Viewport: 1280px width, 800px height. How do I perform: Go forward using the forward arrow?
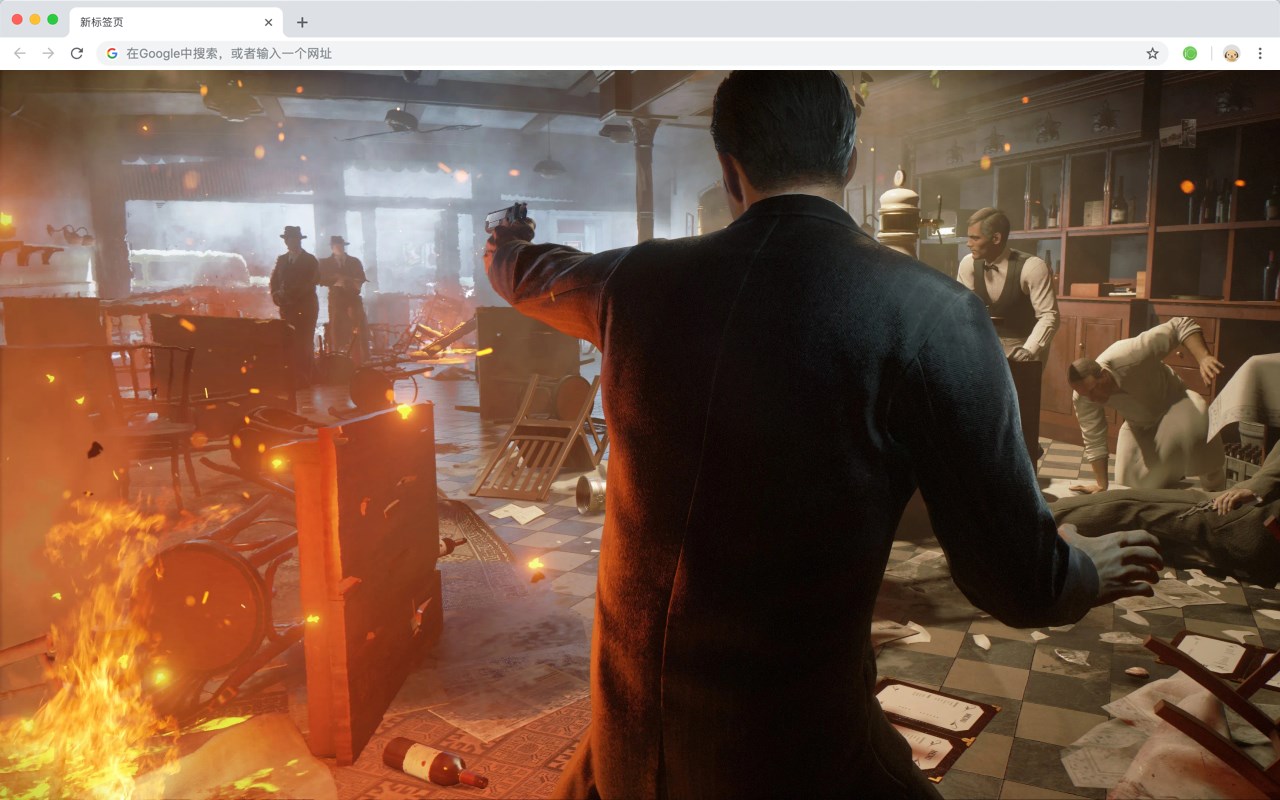48,53
